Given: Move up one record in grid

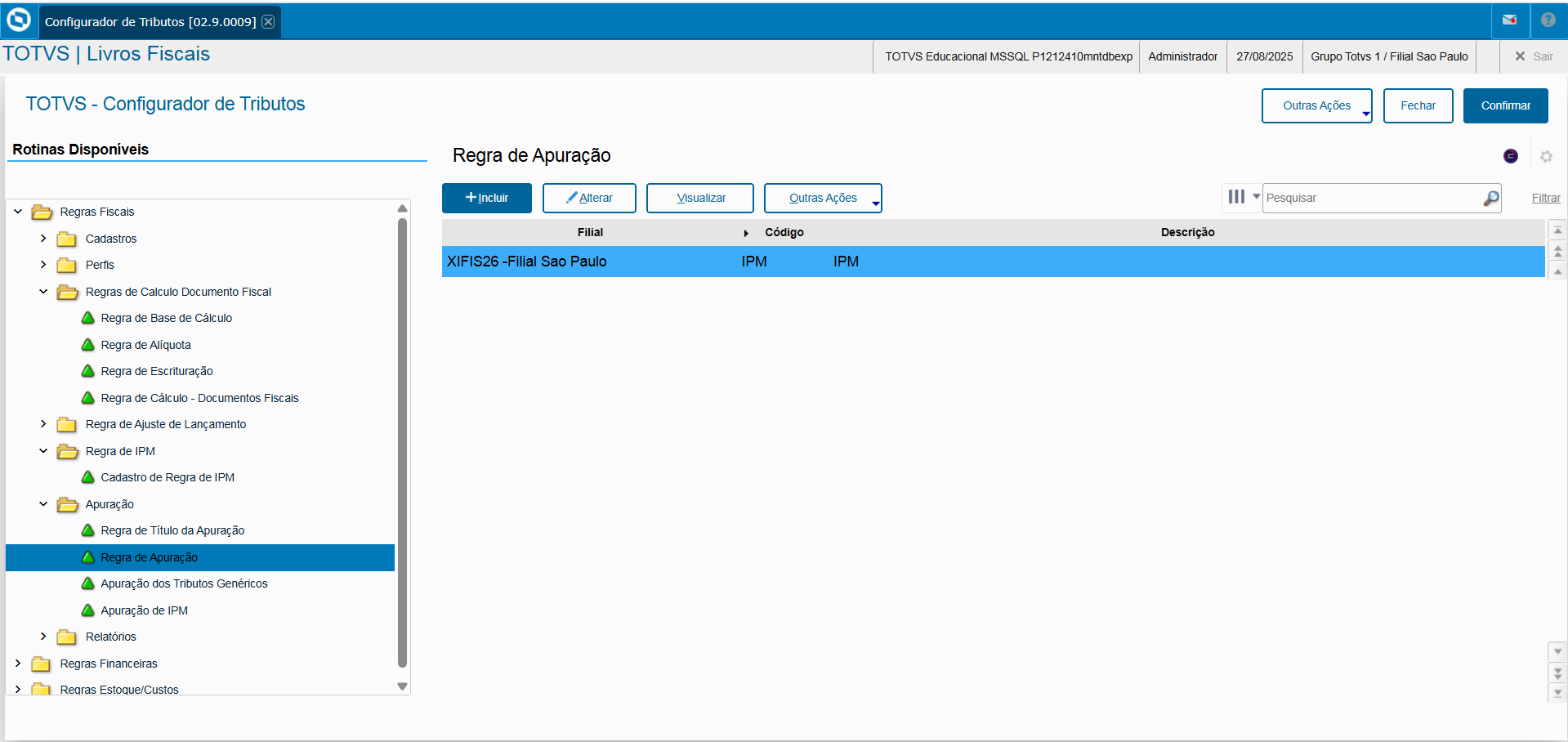Looking at the screenshot, I should click(1558, 271).
